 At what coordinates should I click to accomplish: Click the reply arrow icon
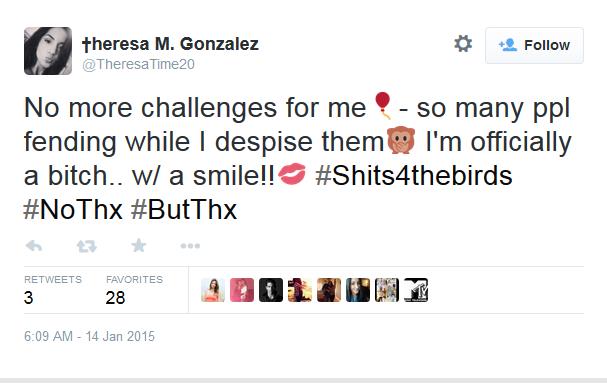pos(34,246)
